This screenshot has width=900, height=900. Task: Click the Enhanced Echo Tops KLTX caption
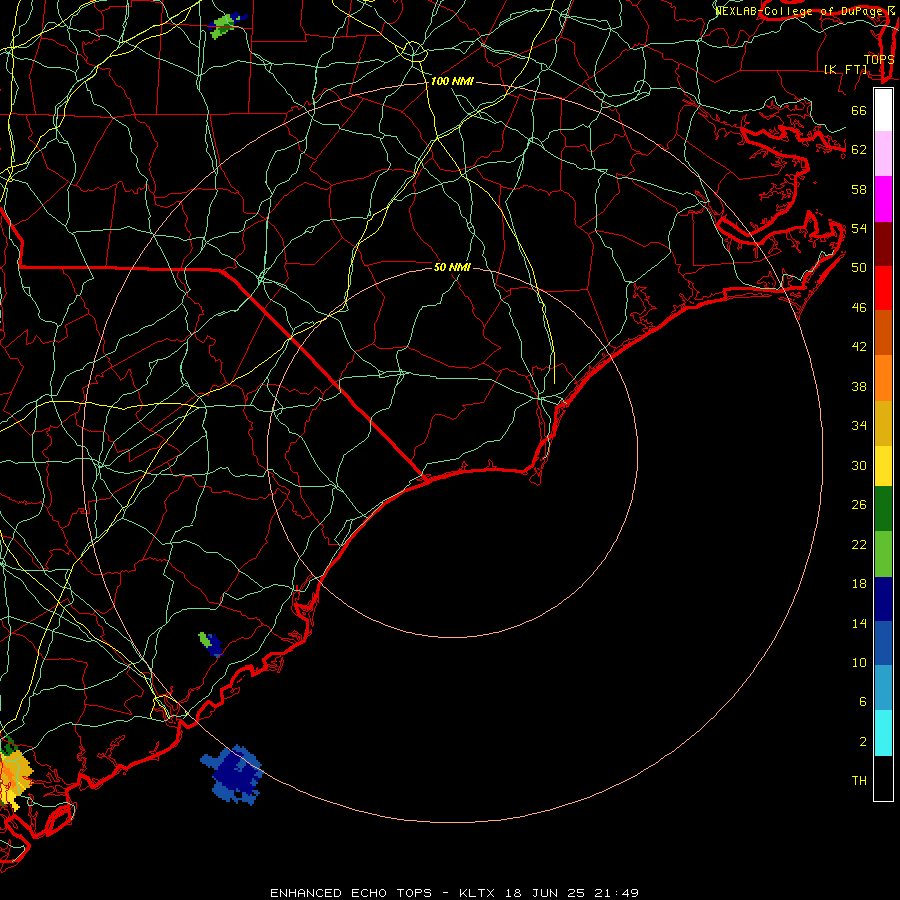tap(454, 893)
